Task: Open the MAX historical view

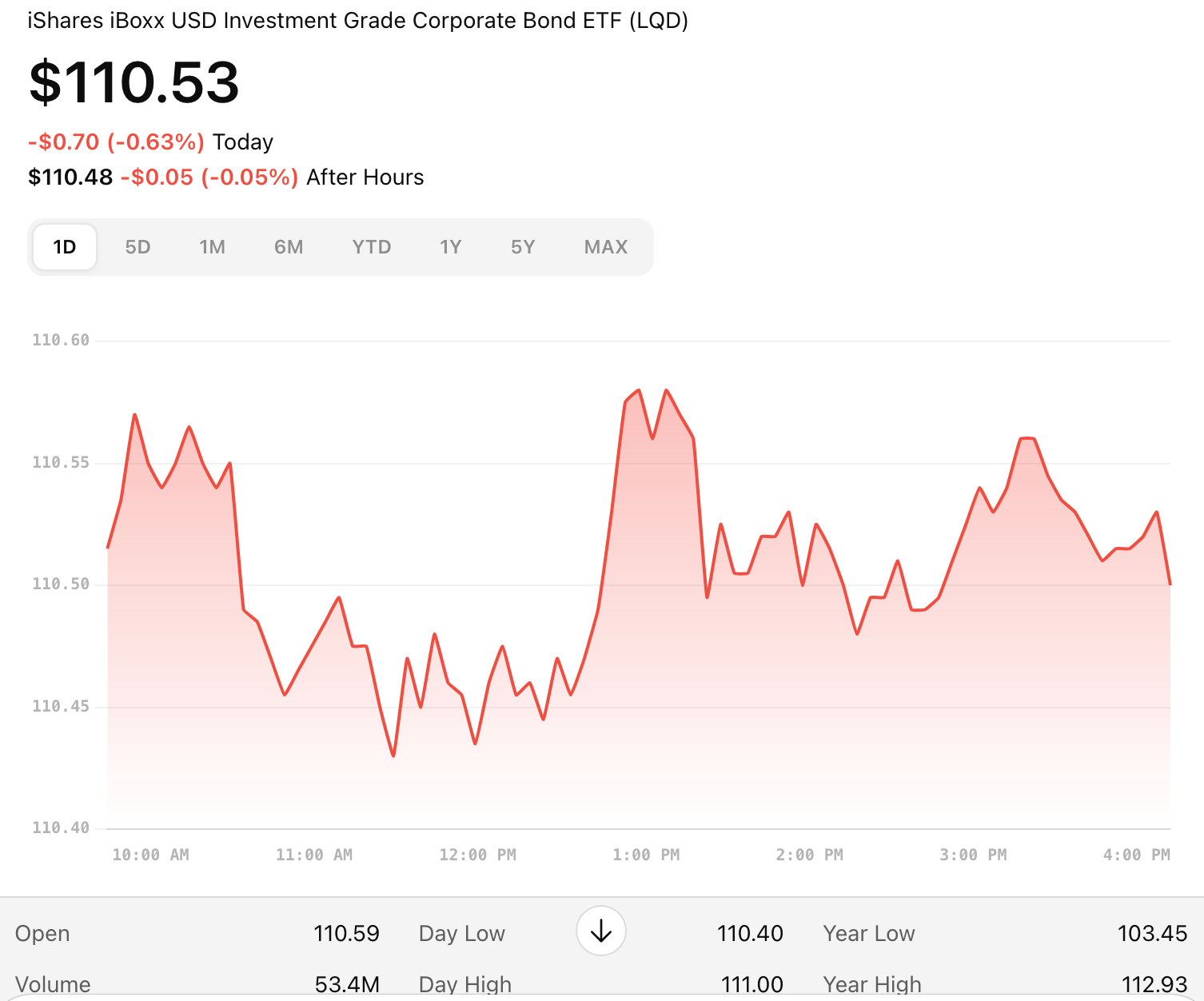Action: pyautogui.click(x=605, y=247)
